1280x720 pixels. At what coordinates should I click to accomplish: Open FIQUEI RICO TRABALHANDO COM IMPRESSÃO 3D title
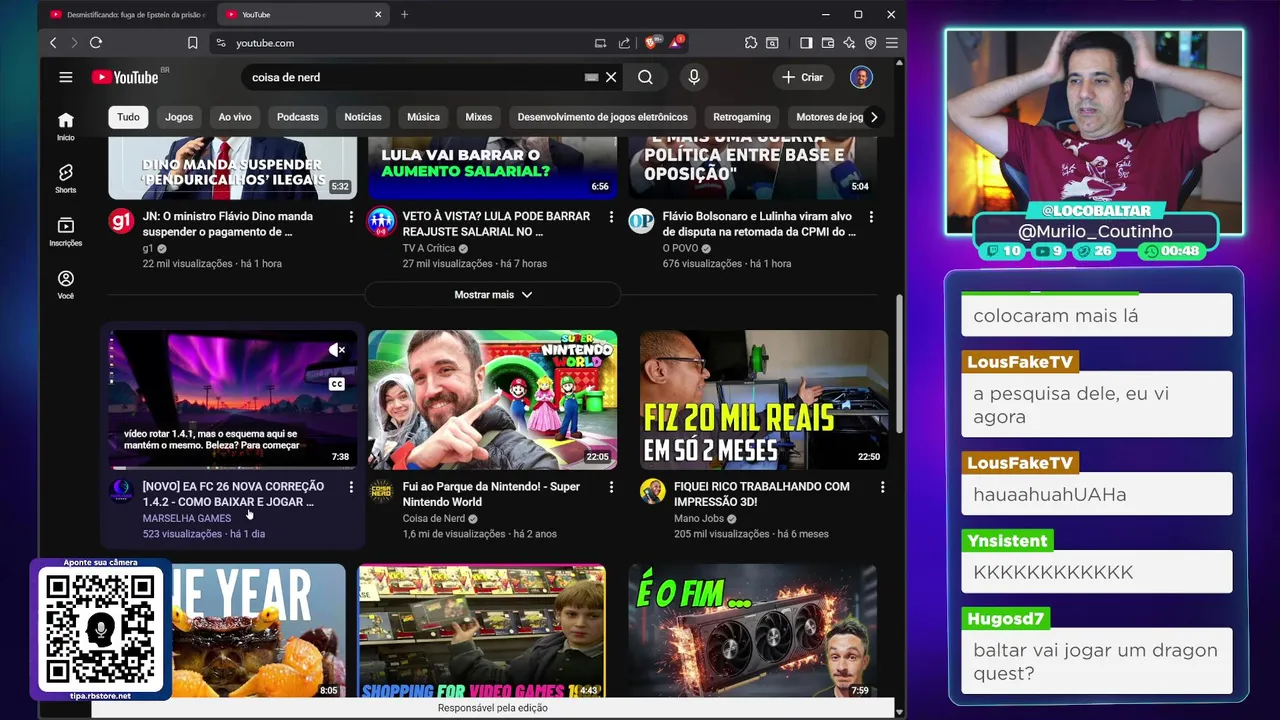click(762, 494)
